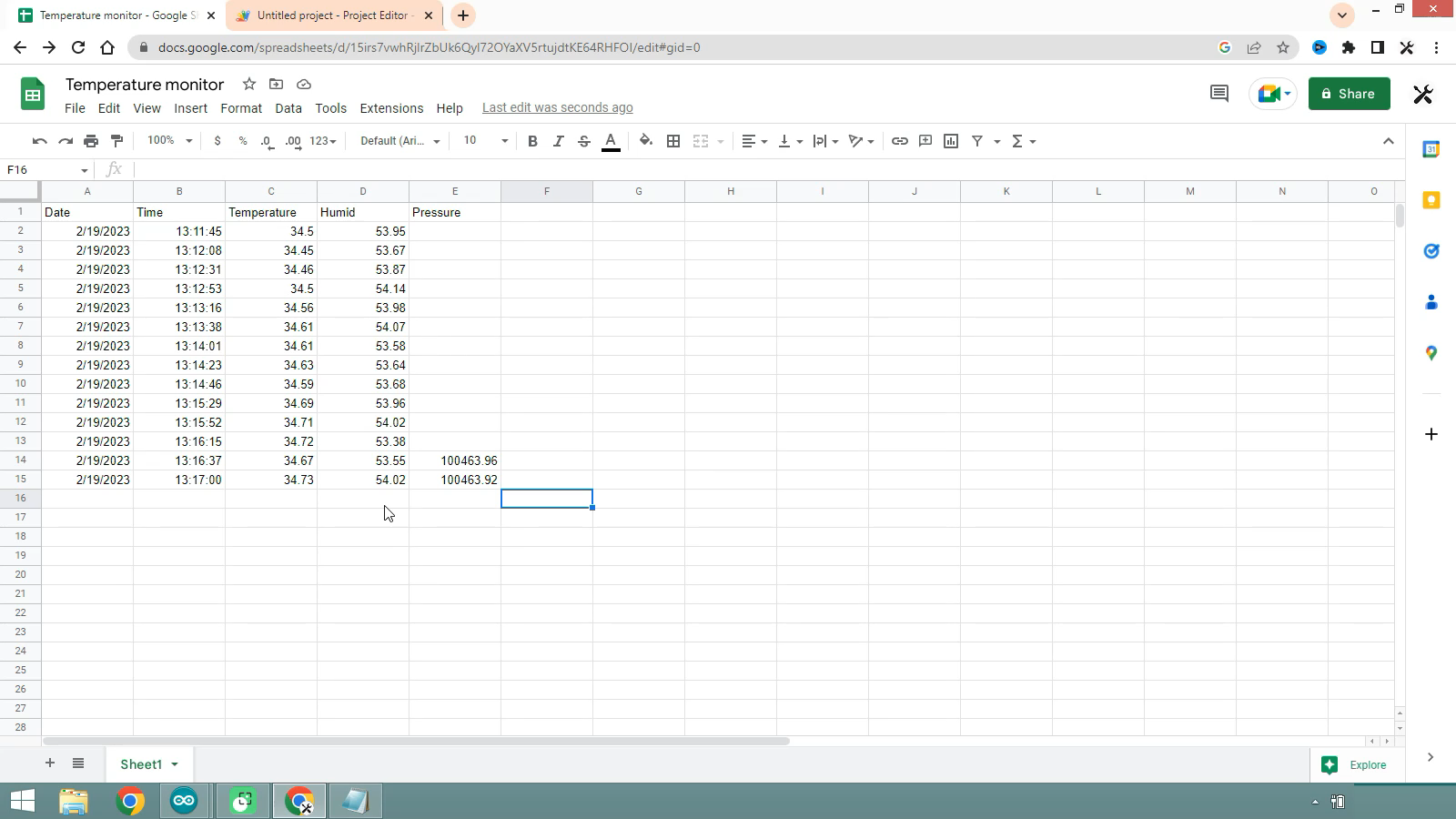The height and width of the screenshot is (819, 1456).
Task: Open Google Calendar side panel
Action: pos(1431,149)
